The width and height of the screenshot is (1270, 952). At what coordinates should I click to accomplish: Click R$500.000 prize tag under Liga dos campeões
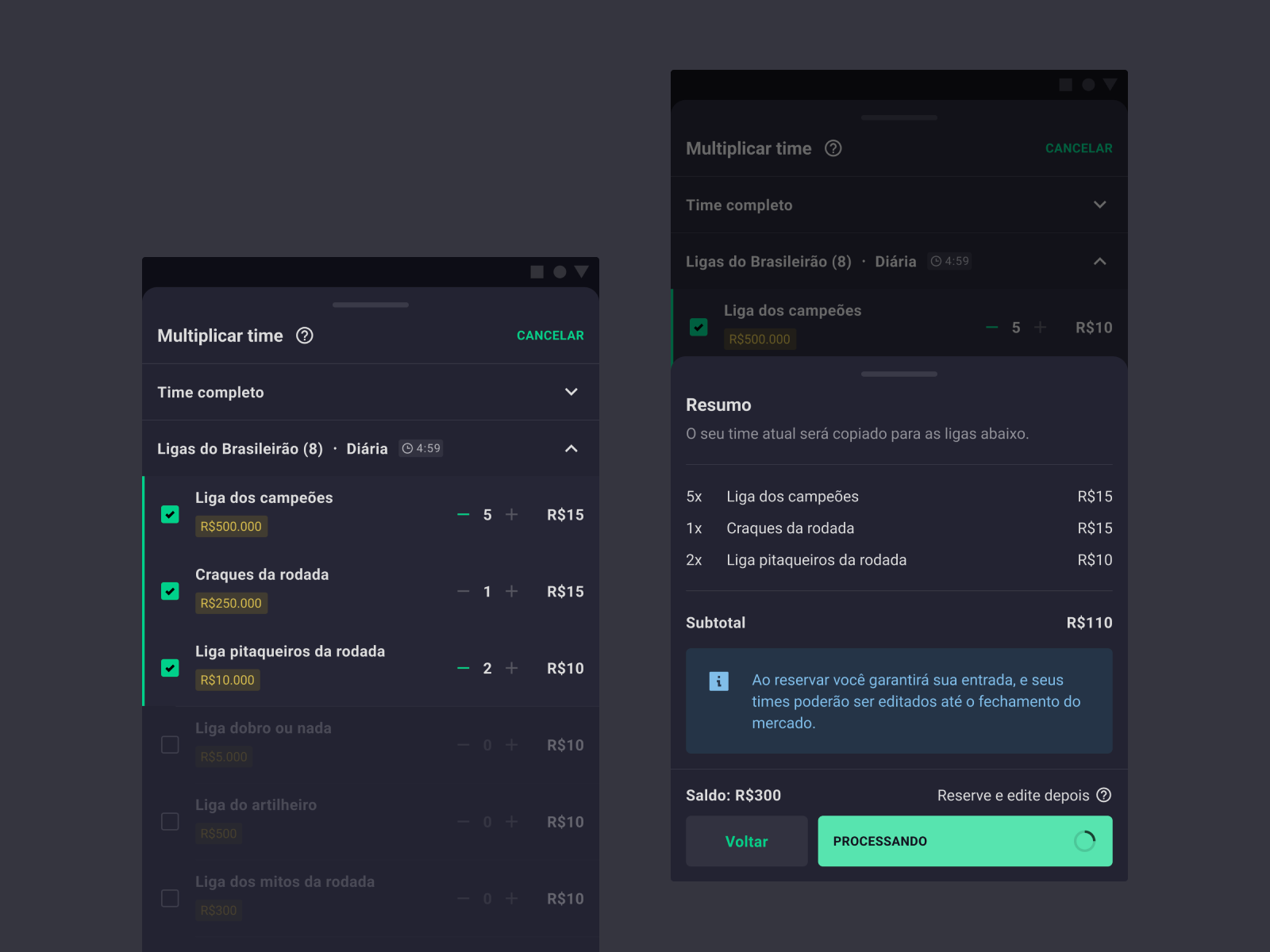(231, 527)
